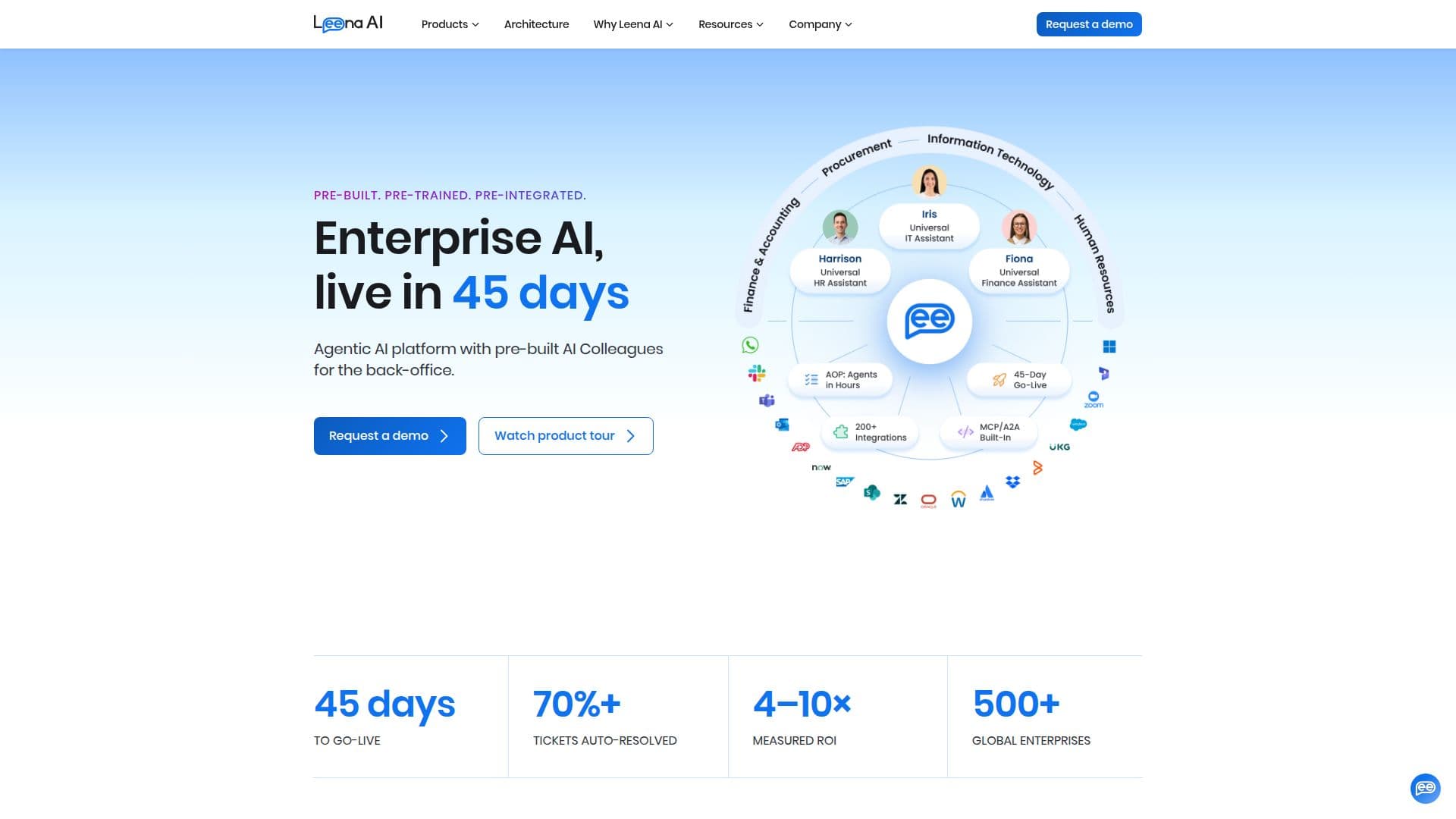1456x819 pixels.
Task: Click Fiona's avatar photo
Action: pos(1019,227)
